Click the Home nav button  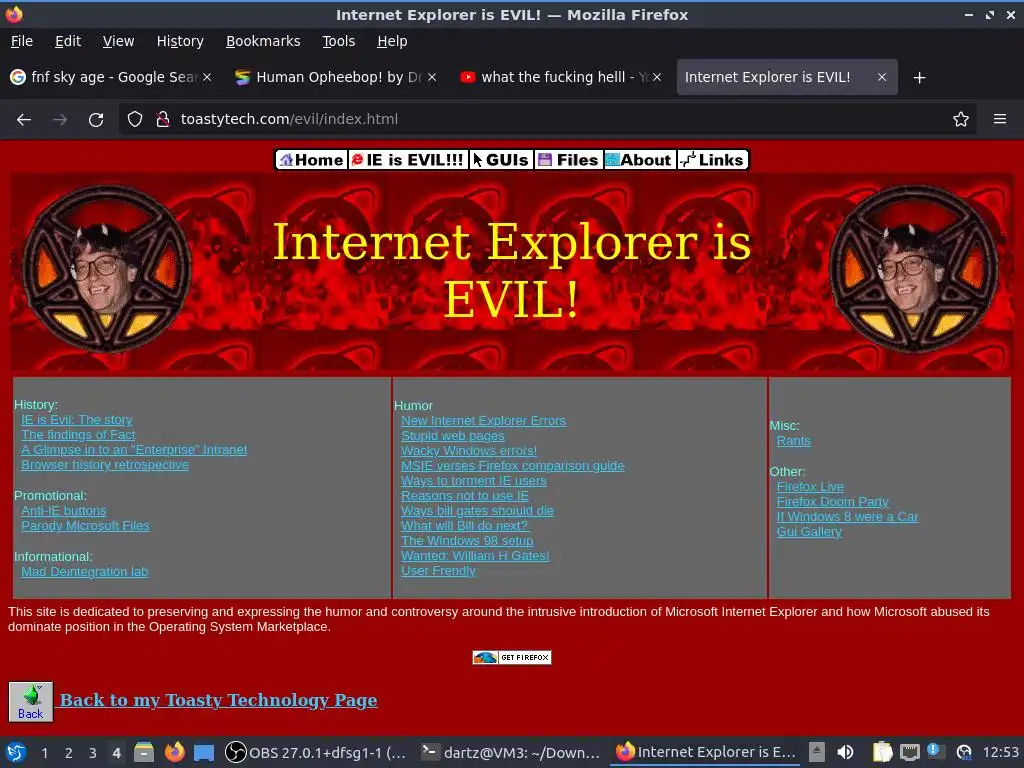[x=312, y=160]
